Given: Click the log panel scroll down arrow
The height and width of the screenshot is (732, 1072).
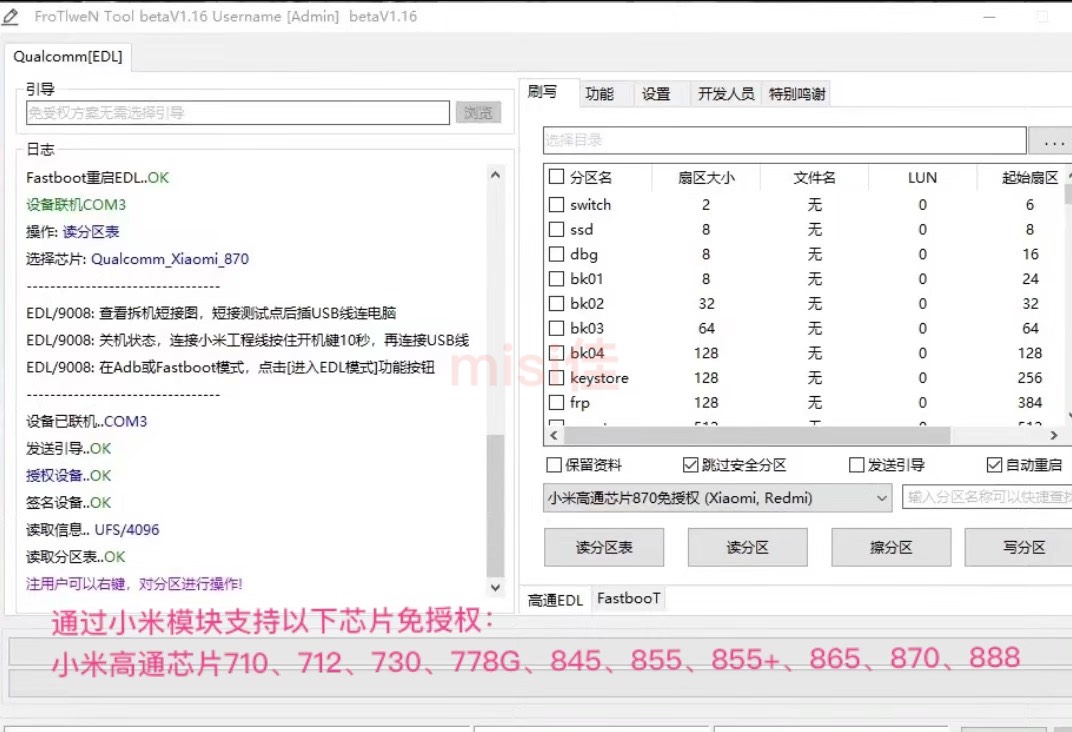Looking at the screenshot, I should pos(495,587).
